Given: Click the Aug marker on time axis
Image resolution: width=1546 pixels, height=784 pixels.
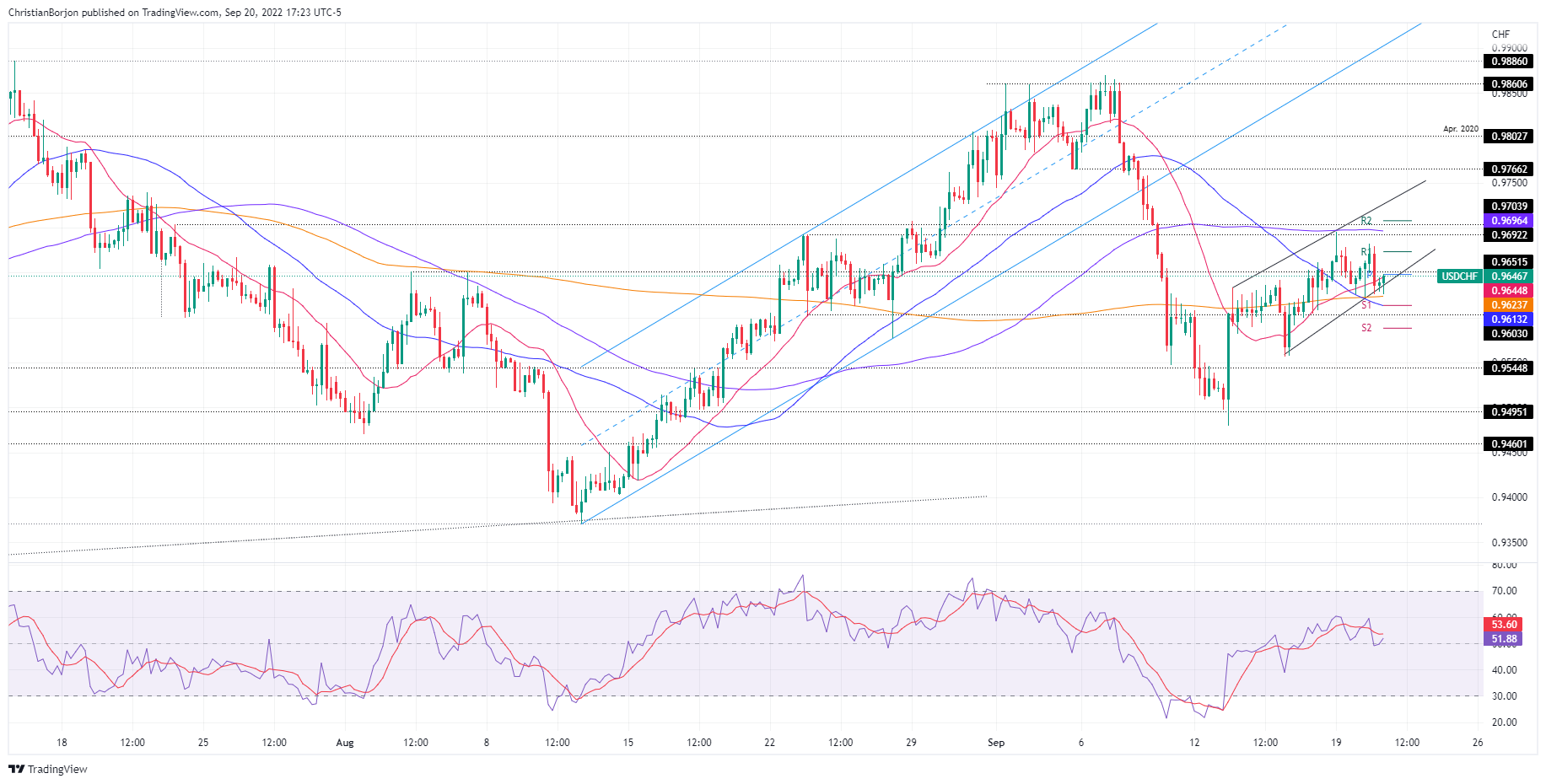Looking at the screenshot, I should pyautogui.click(x=344, y=743).
